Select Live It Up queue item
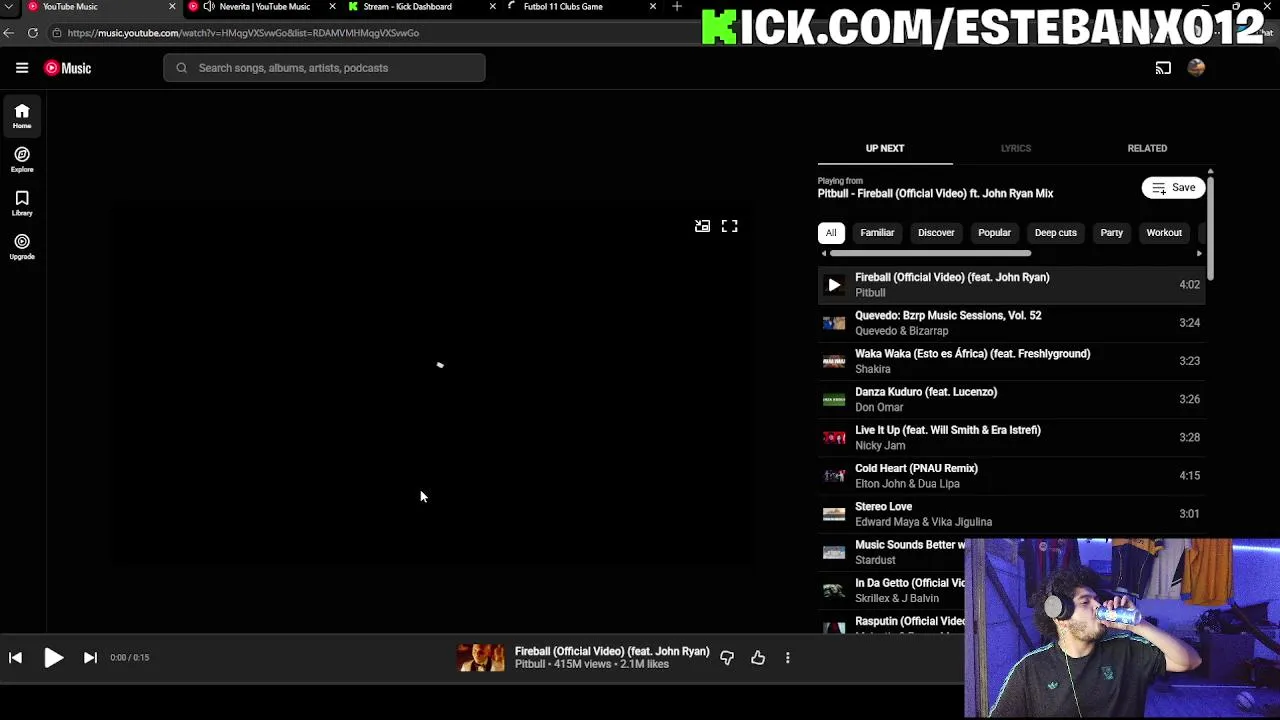Image resolution: width=1280 pixels, height=720 pixels. coord(1011,437)
